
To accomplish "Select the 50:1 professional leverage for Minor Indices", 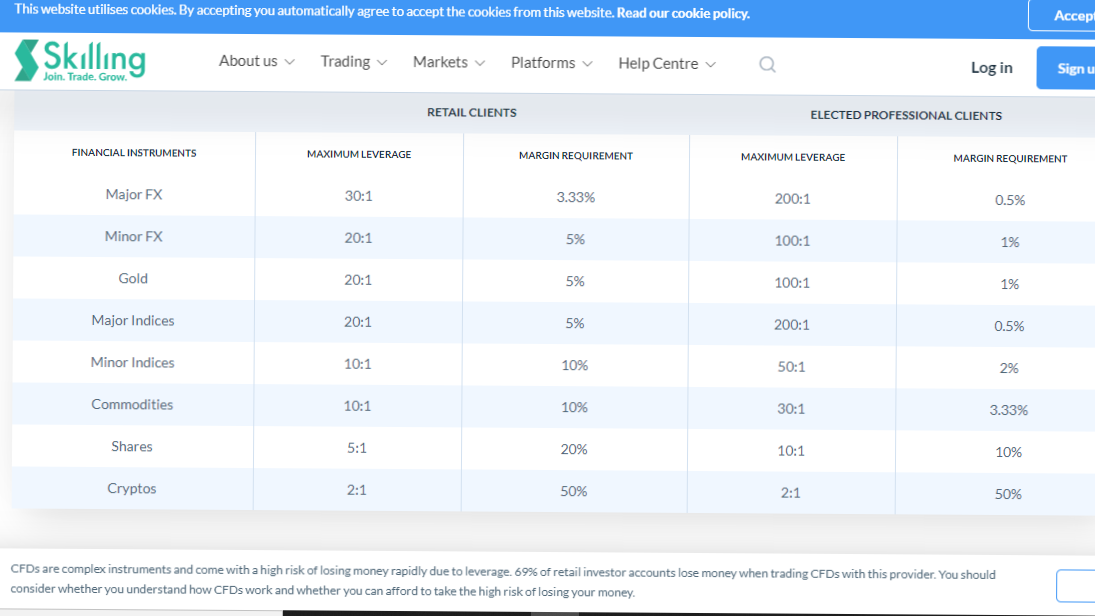I will click(x=791, y=366).
